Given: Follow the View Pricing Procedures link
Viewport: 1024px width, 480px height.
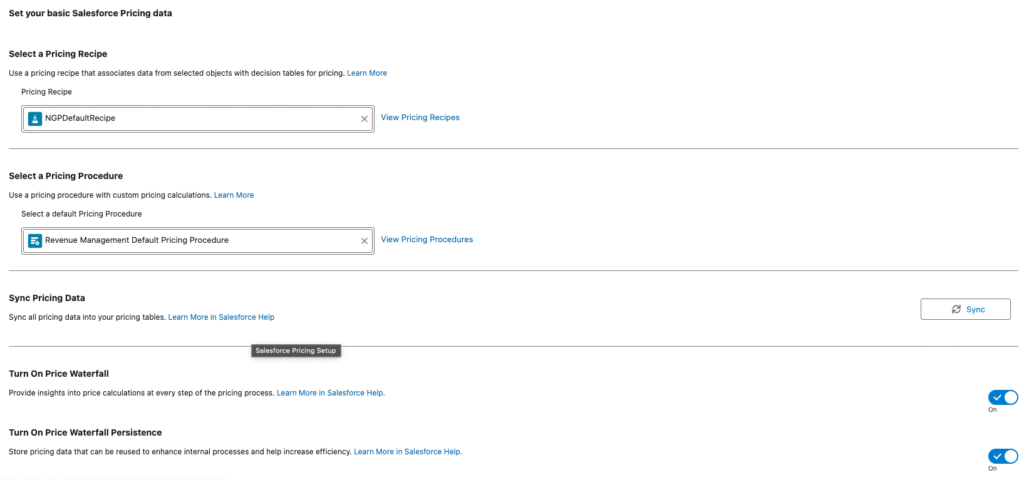Looking at the screenshot, I should [x=426, y=239].
